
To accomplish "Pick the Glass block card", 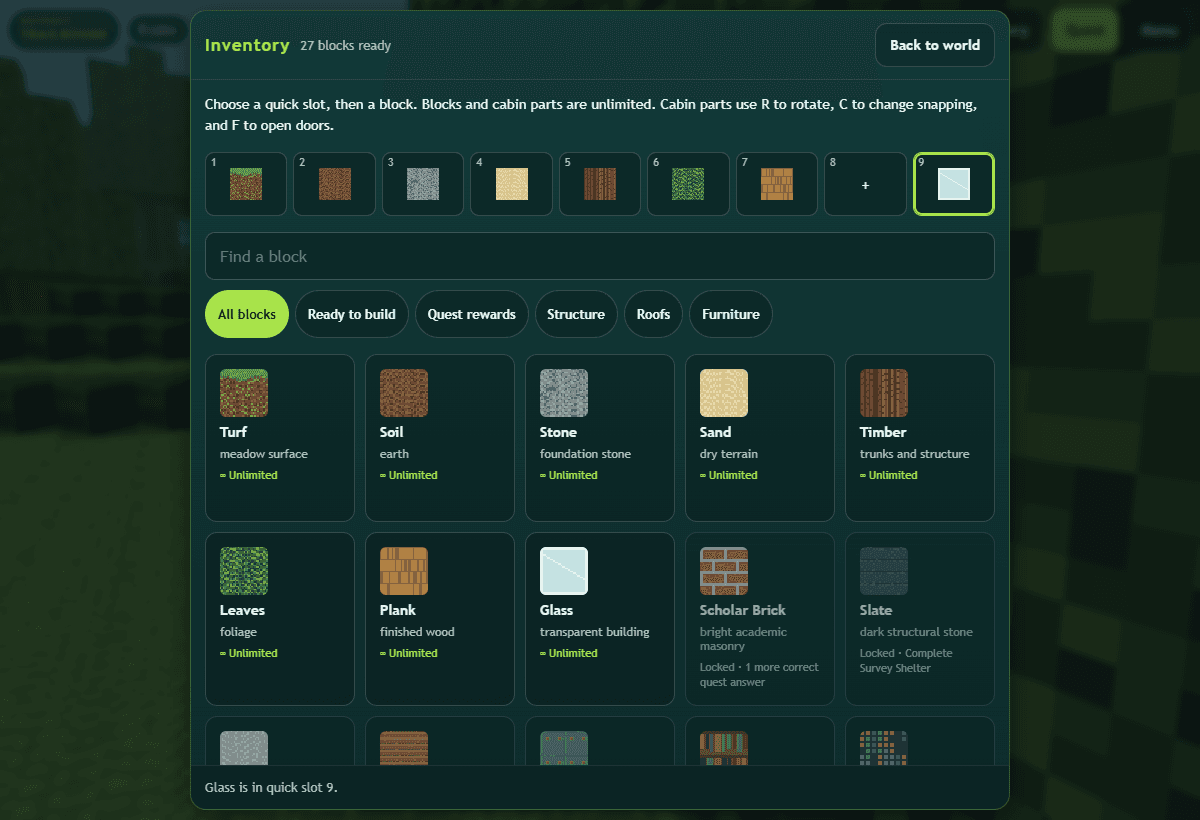I will pos(600,619).
